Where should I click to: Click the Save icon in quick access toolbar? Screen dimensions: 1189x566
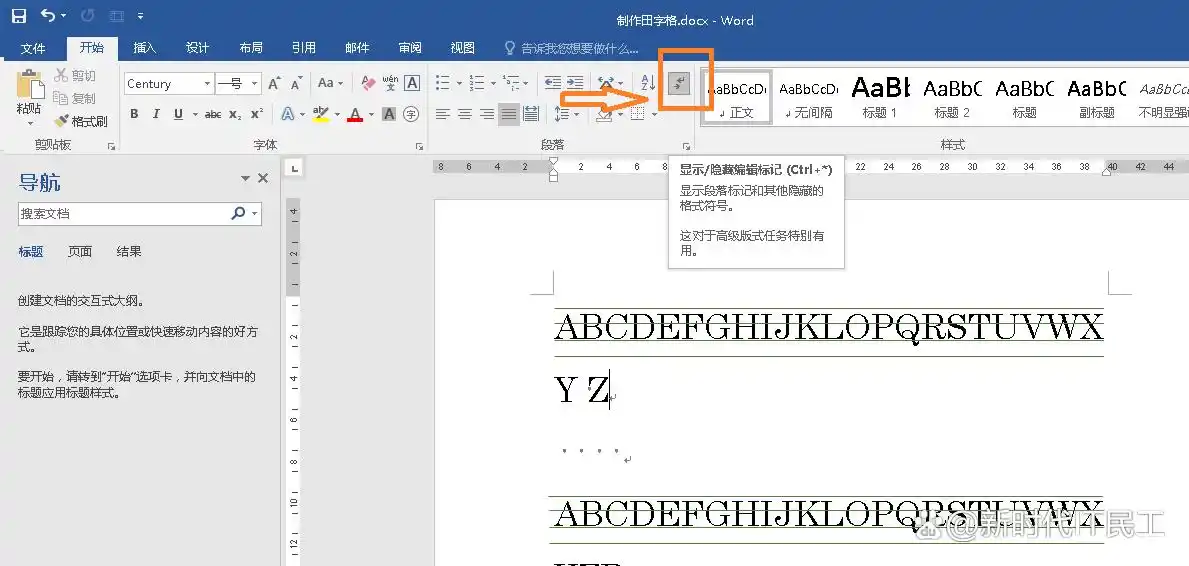coord(19,17)
